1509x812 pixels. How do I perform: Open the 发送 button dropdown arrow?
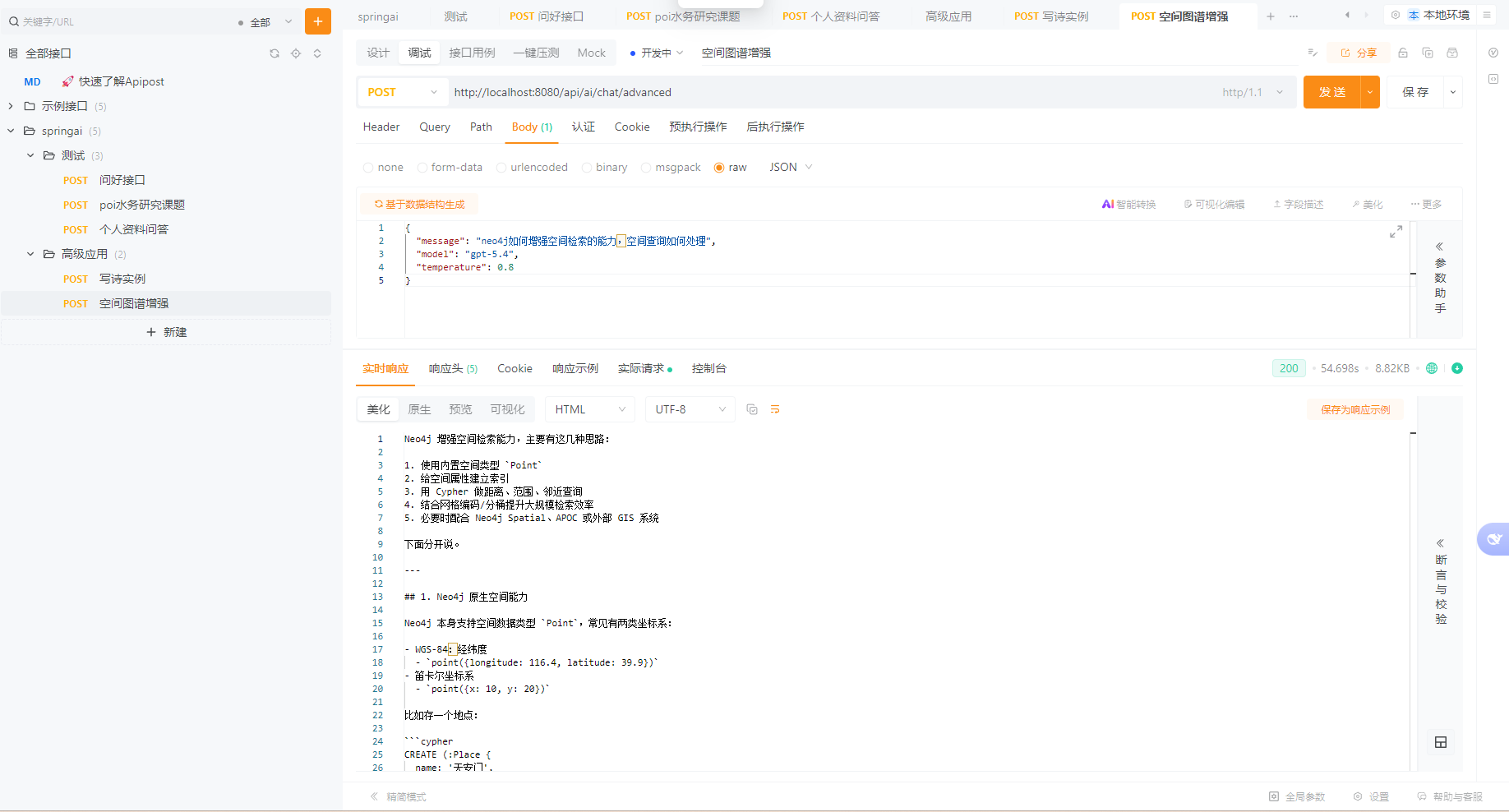[x=1370, y=92]
